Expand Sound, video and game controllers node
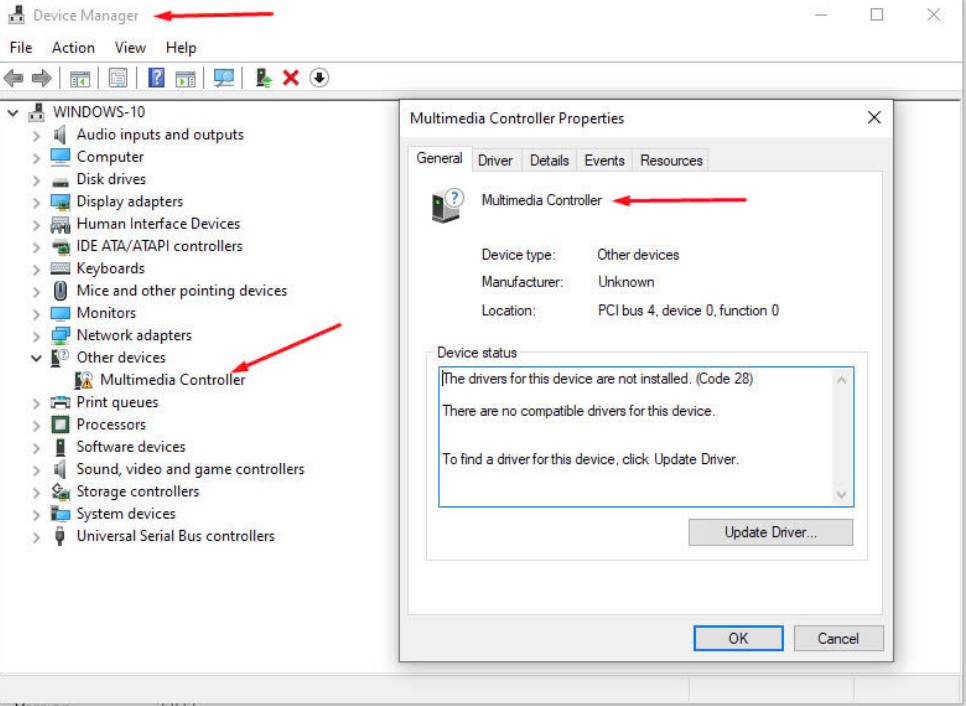Screen dimensions: 966x706 point(36,470)
